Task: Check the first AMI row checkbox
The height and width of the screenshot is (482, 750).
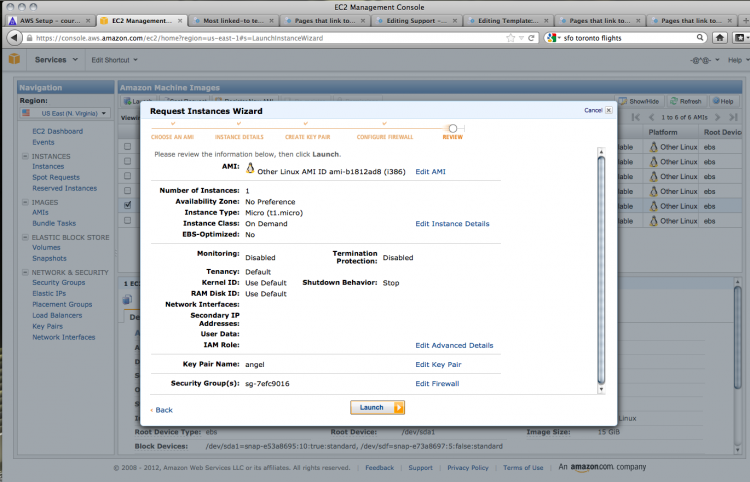Action: (x=127, y=146)
